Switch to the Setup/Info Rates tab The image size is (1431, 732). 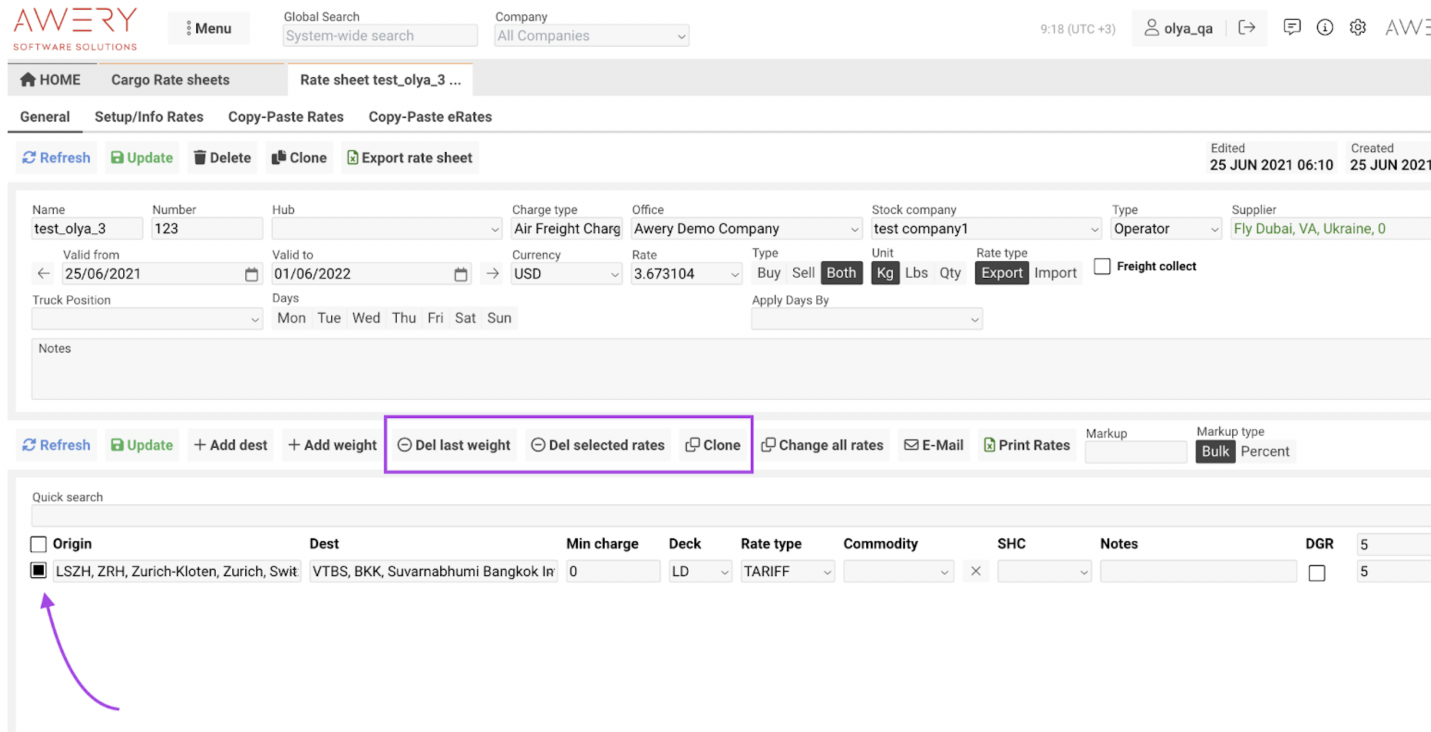click(149, 117)
